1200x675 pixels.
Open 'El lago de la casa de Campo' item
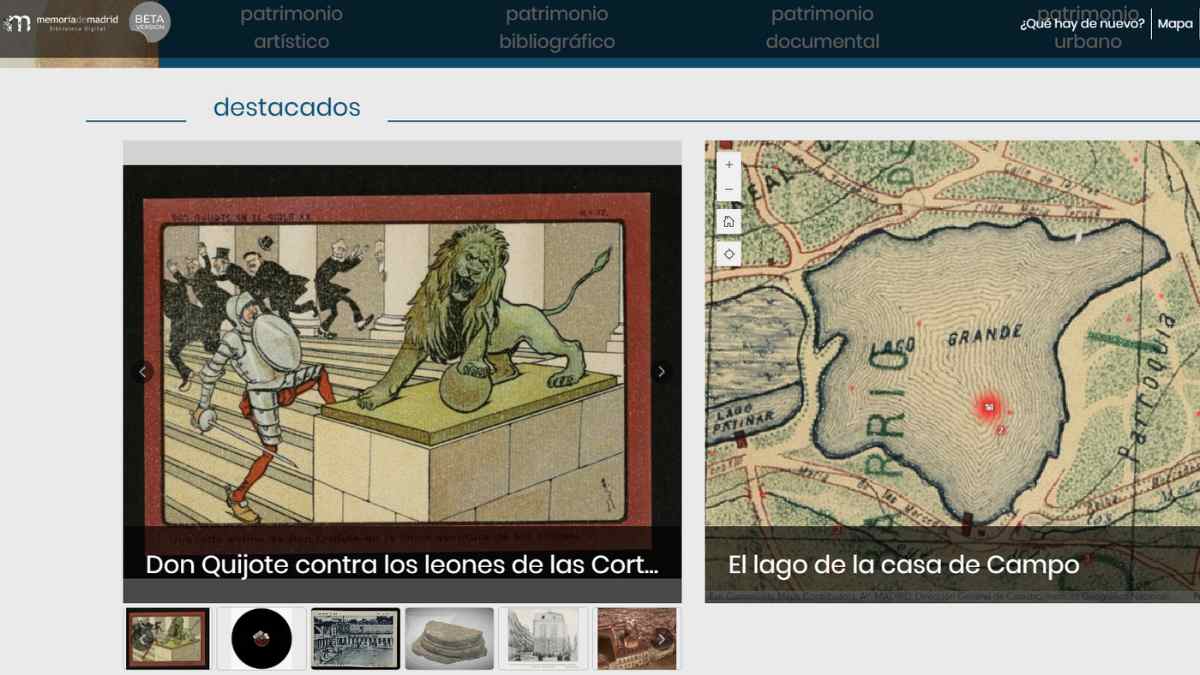coord(904,565)
